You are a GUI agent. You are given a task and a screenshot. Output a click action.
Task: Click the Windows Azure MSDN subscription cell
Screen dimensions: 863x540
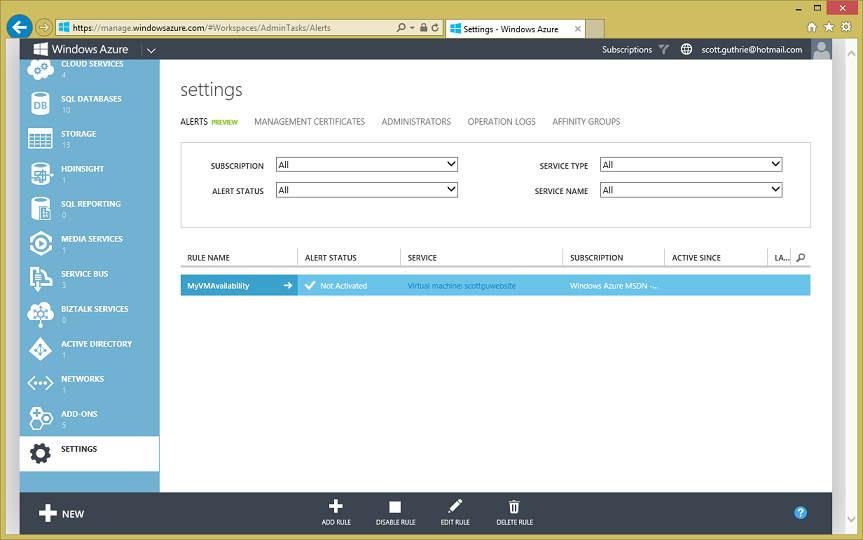614,286
